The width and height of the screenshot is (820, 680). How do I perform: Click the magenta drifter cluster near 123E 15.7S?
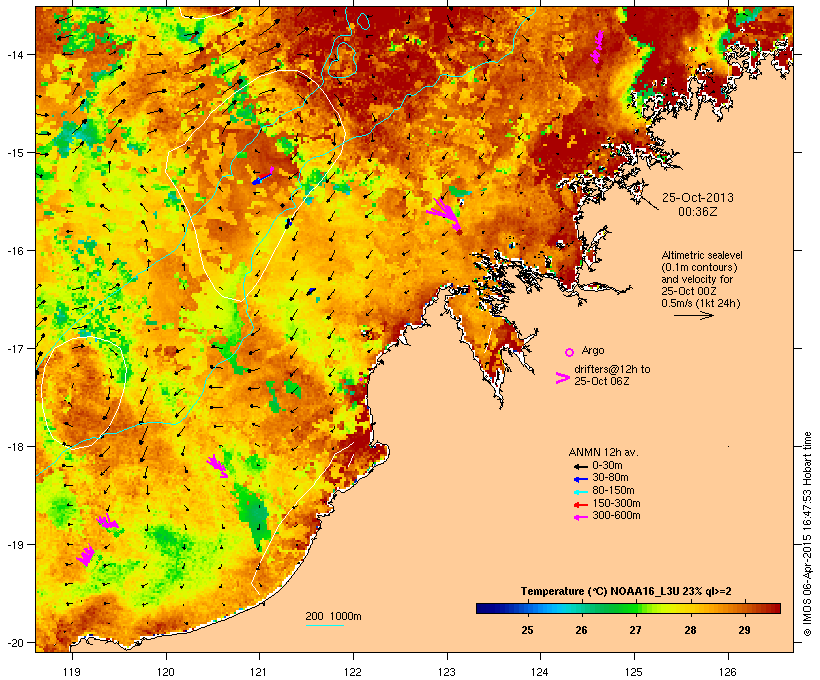pos(445,213)
